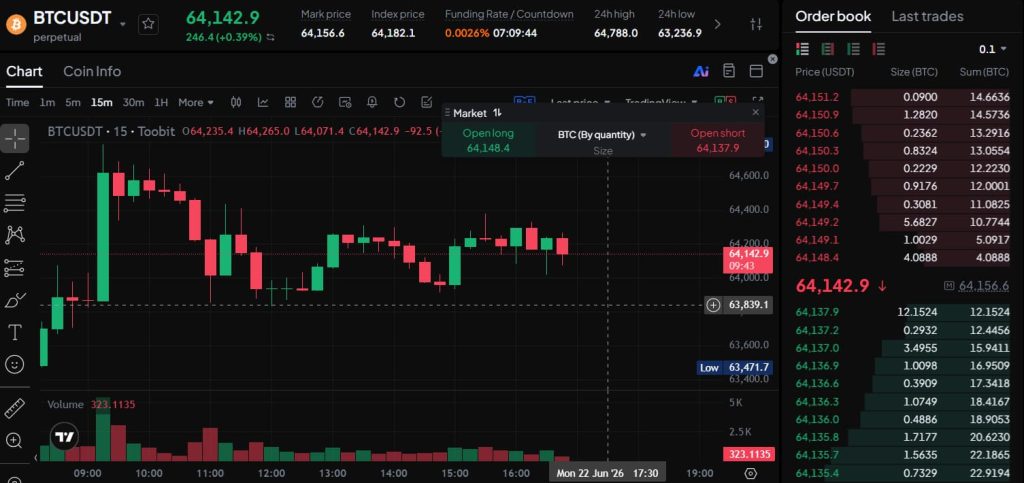Switch to the Coin Info tab
1024x483 pixels.
[x=92, y=71]
